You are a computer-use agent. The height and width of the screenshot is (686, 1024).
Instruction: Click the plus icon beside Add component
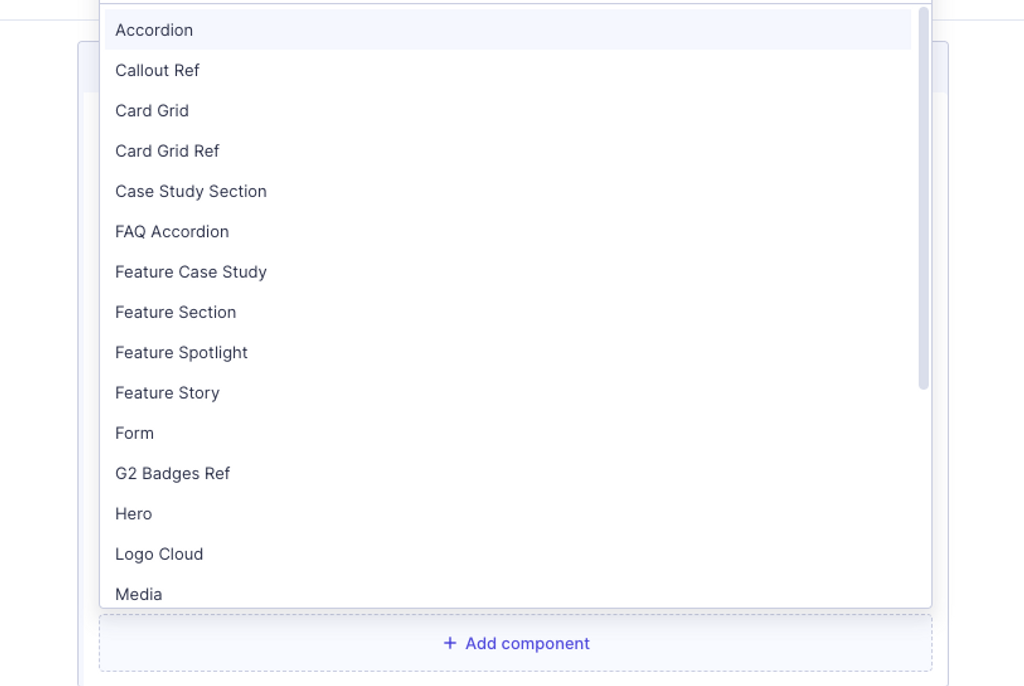click(450, 643)
